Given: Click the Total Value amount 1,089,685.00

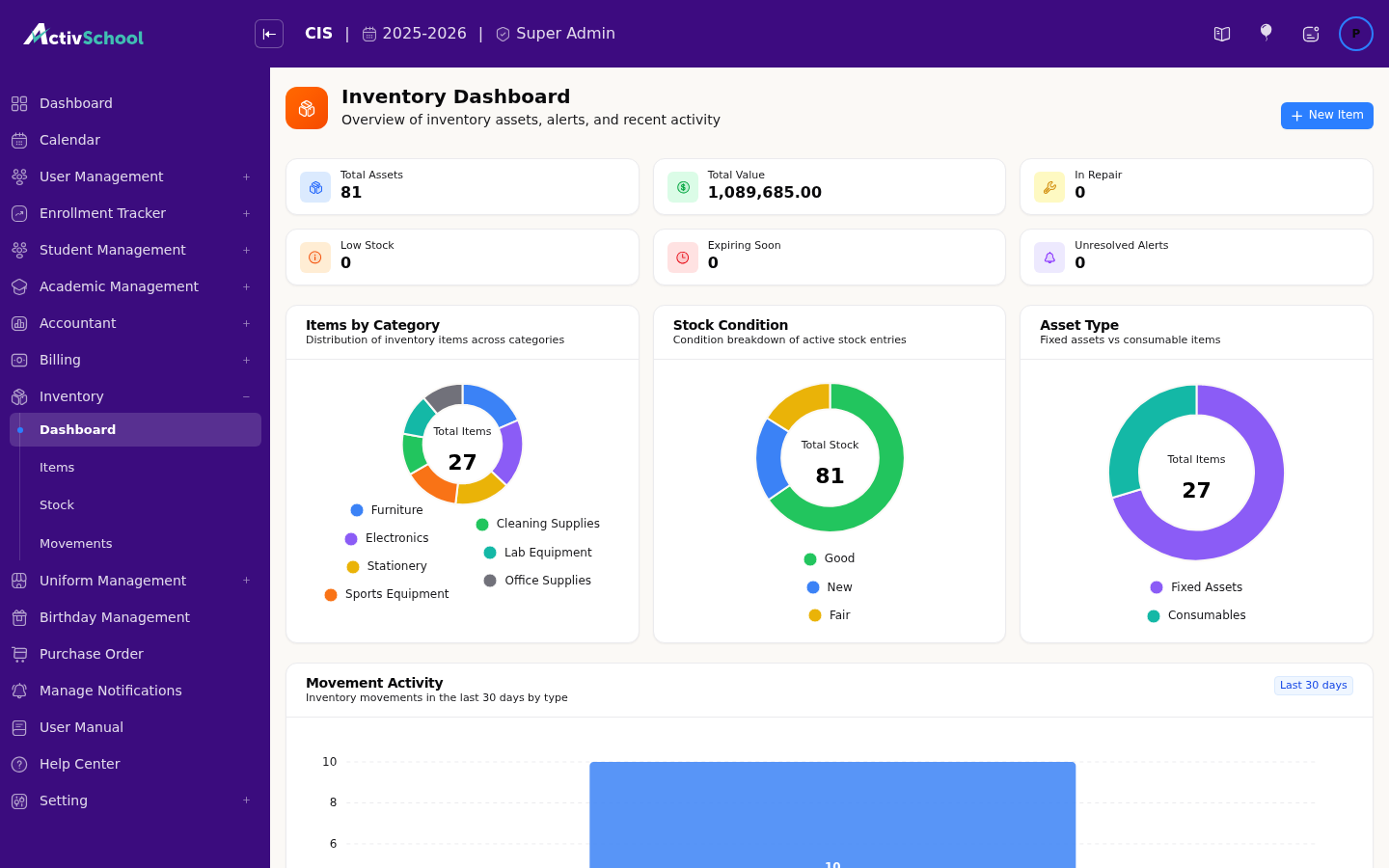Looking at the screenshot, I should point(765,193).
